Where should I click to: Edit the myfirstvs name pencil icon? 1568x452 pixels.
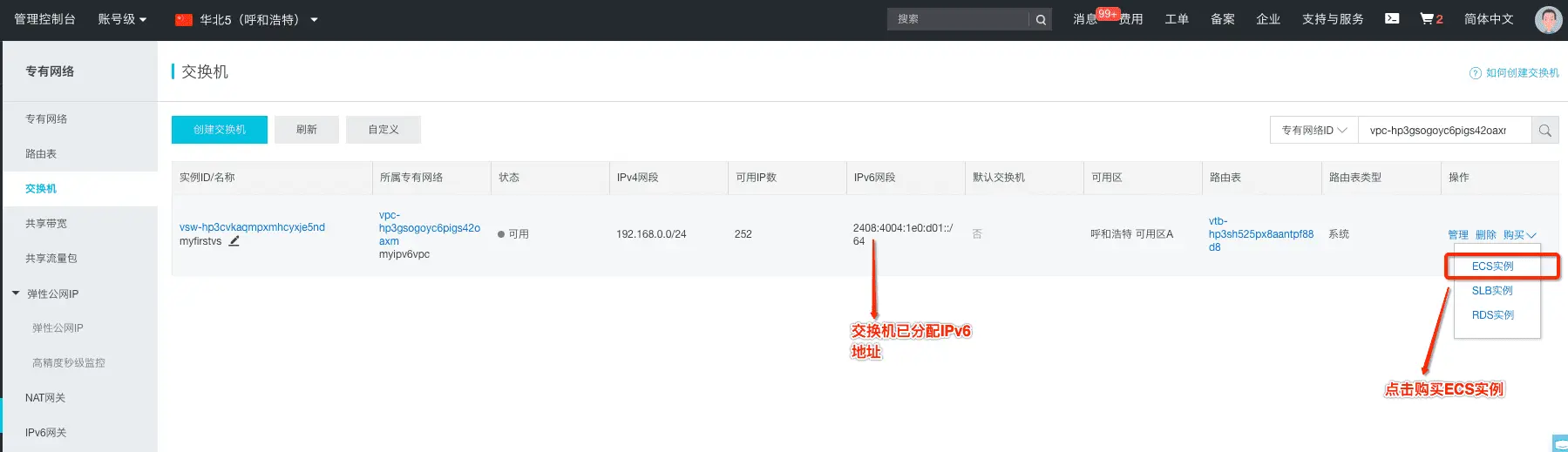coord(234,241)
